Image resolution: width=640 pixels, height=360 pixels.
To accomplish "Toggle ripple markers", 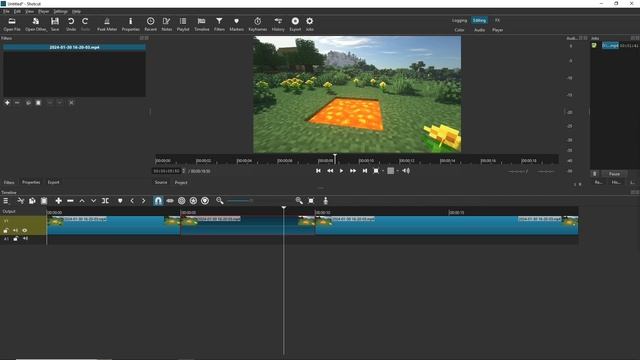I will (205, 201).
